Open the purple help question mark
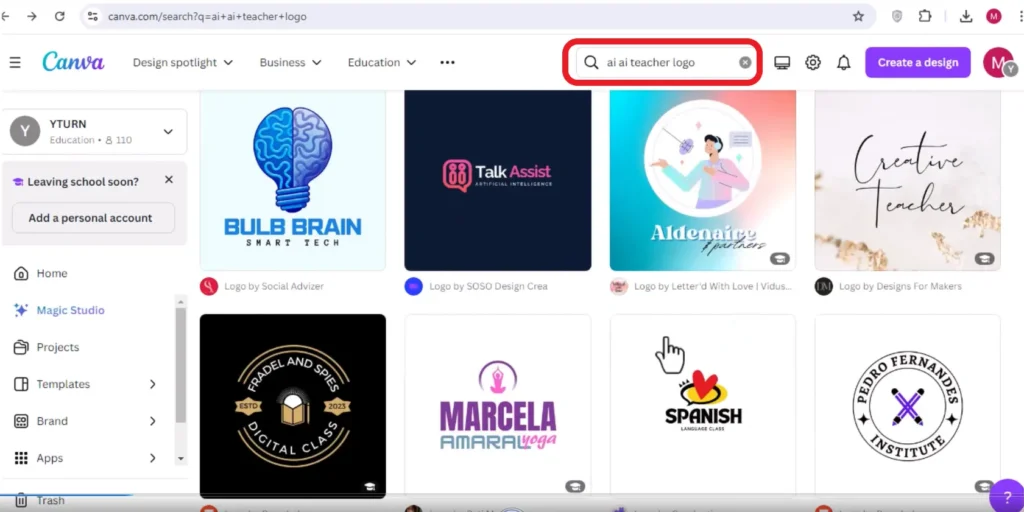This screenshot has height=512, width=1024. click(1006, 498)
